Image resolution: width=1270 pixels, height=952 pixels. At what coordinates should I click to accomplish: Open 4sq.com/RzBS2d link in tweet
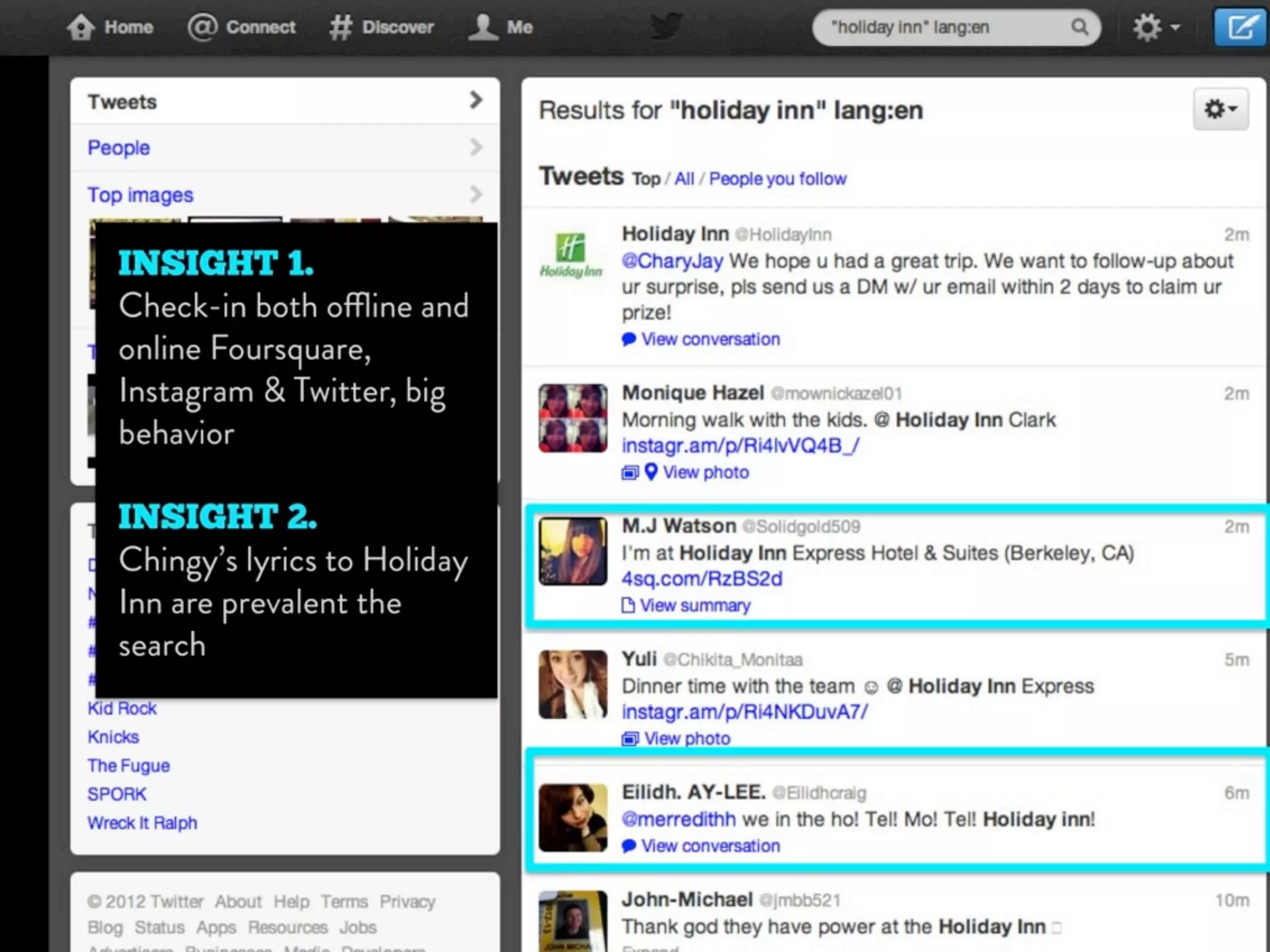[701, 579]
